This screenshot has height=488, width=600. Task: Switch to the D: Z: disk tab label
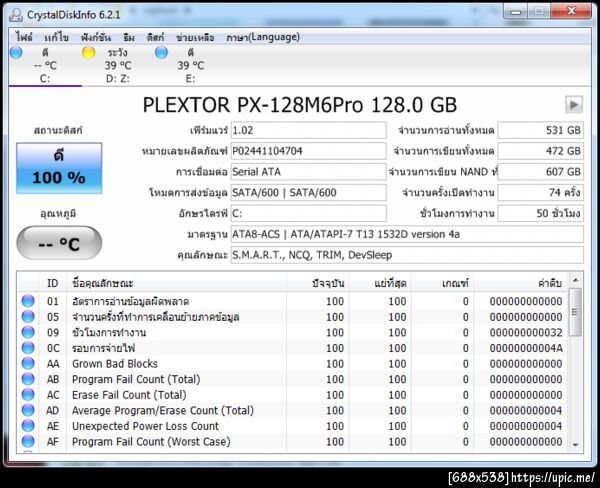click(x=117, y=78)
